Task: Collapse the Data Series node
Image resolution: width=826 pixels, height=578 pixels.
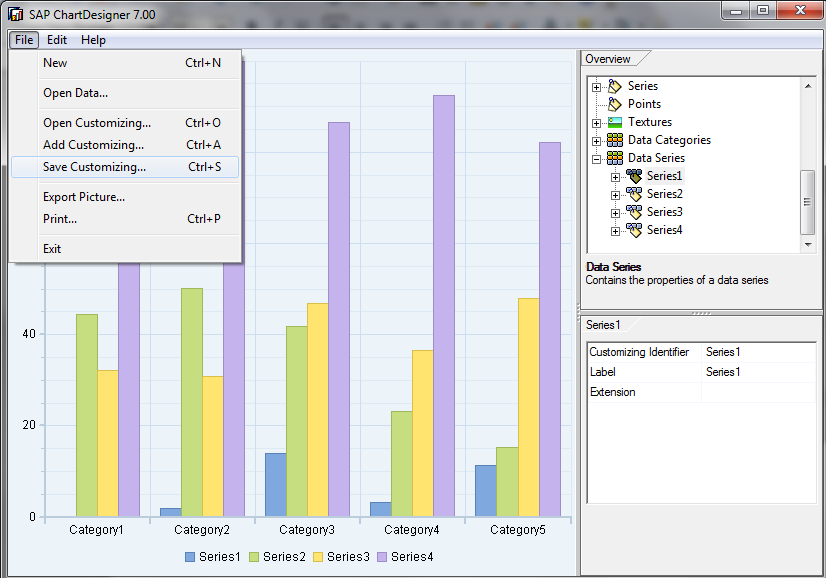Action: coord(596,159)
